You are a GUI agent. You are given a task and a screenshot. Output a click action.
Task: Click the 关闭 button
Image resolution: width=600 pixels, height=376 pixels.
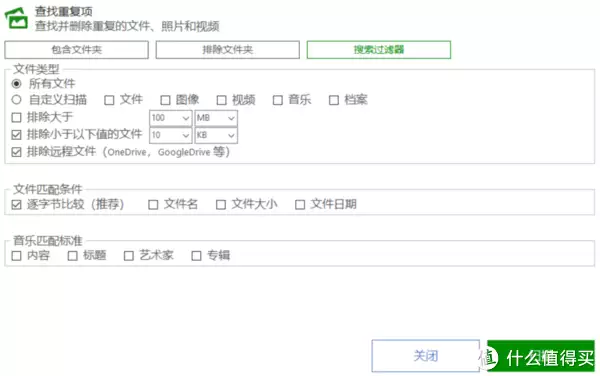point(426,356)
